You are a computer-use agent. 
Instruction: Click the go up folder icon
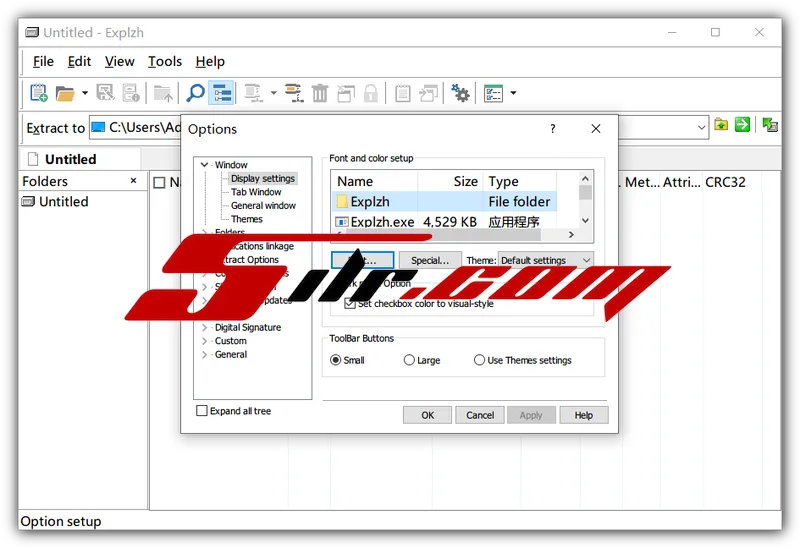[x=163, y=93]
